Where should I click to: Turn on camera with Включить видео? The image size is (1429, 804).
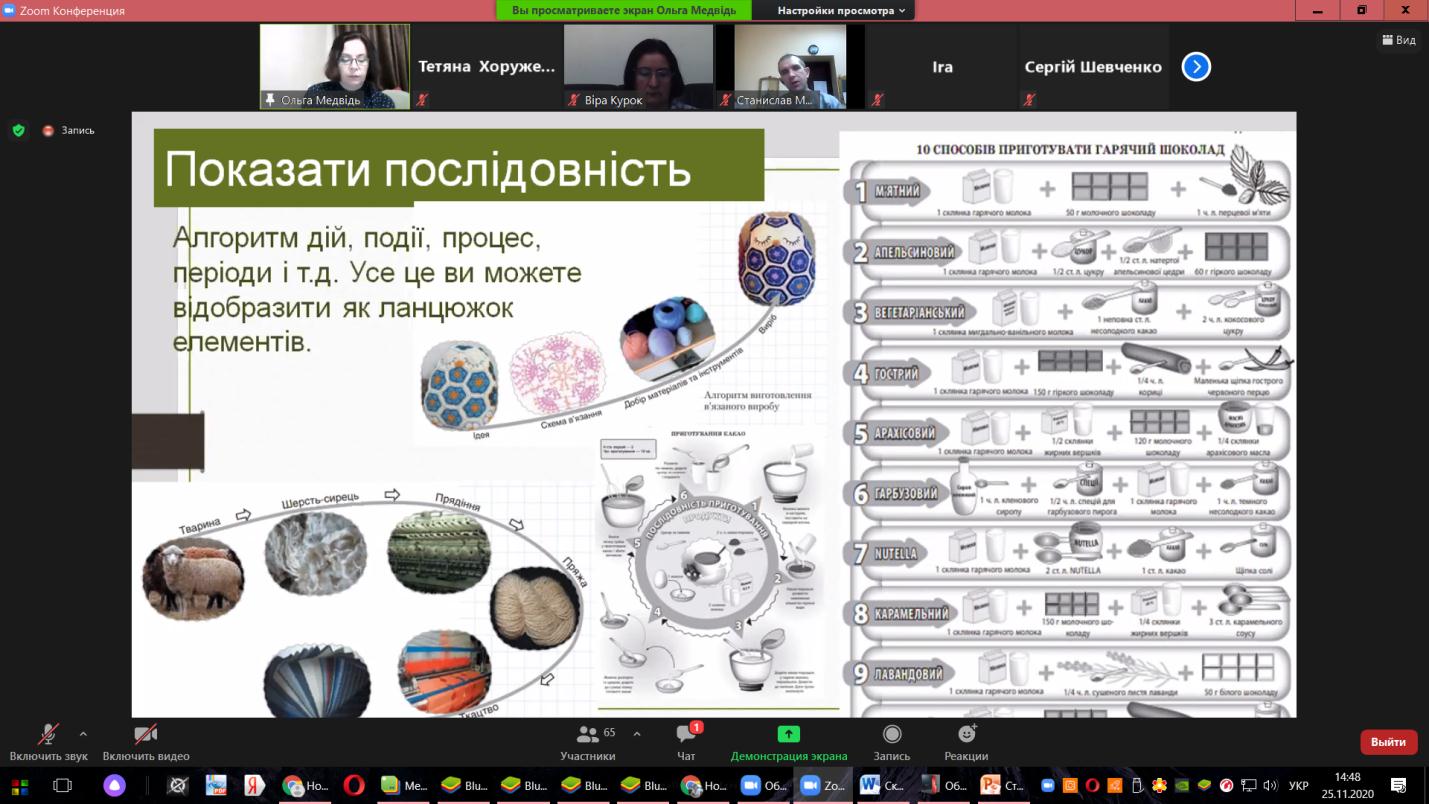(146, 742)
